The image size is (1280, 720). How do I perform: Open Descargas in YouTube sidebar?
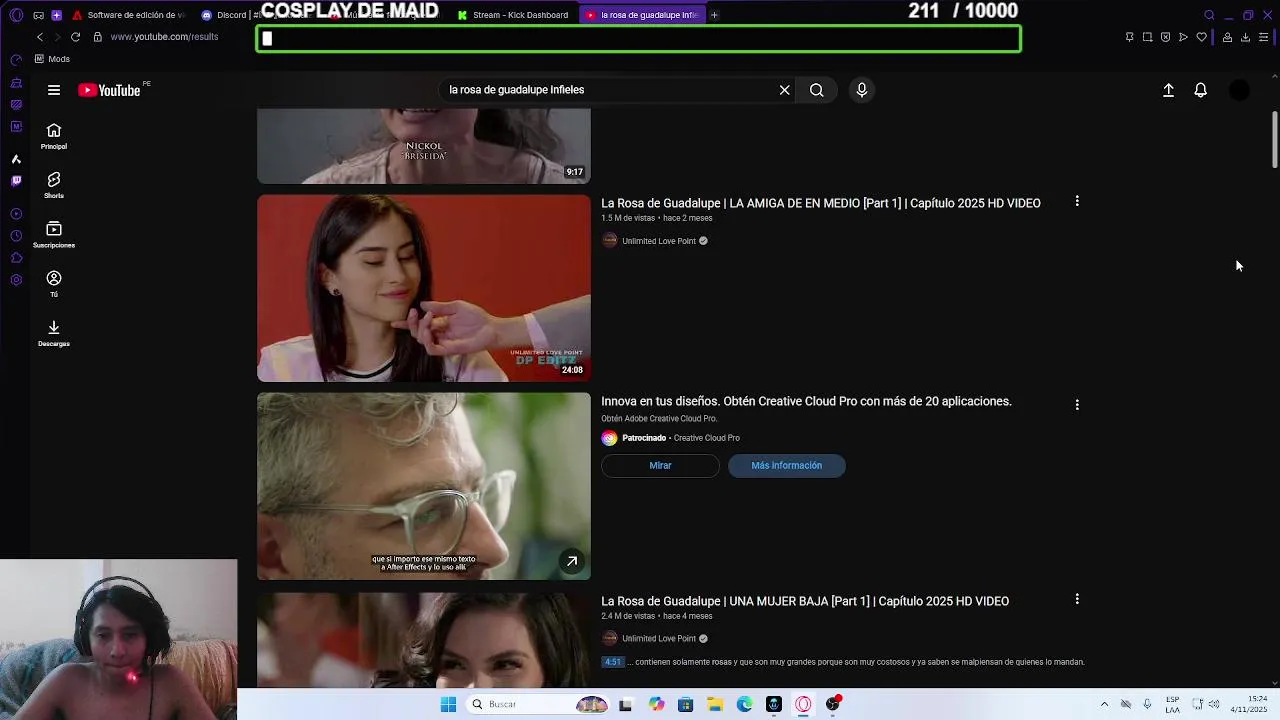pos(54,333)
